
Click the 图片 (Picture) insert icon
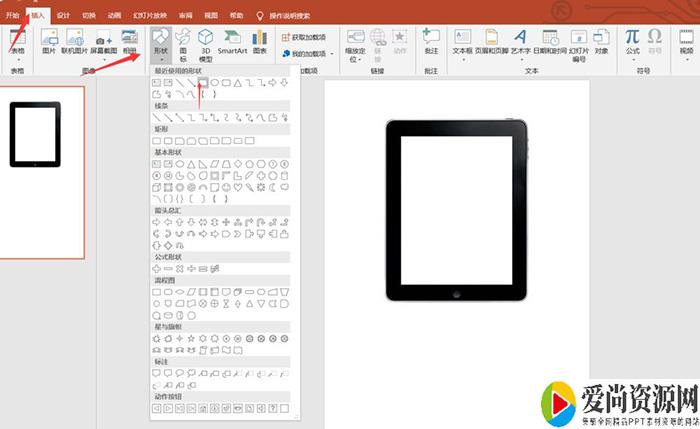click(x=49, y=40)
